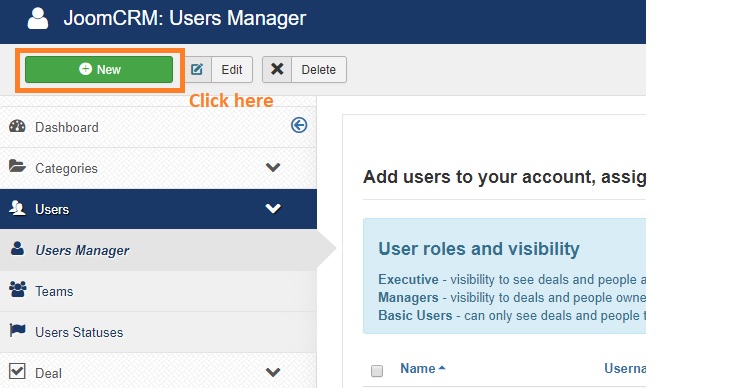The width and height of the screenshot is (737, 388).
Task: Click the 'Executive' role text
Action: 408,279
